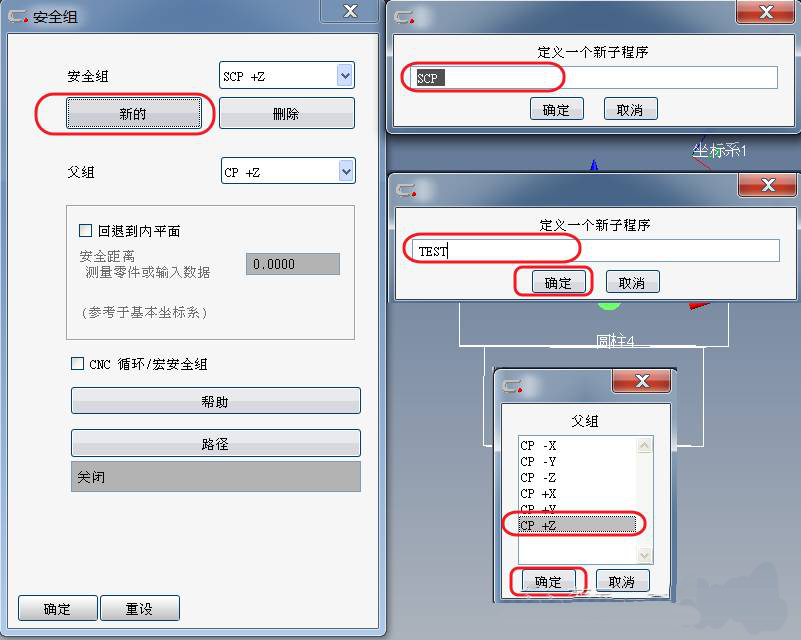801x640 pixels.
Task: Click the 重设 button
Action: coord(139,608)
